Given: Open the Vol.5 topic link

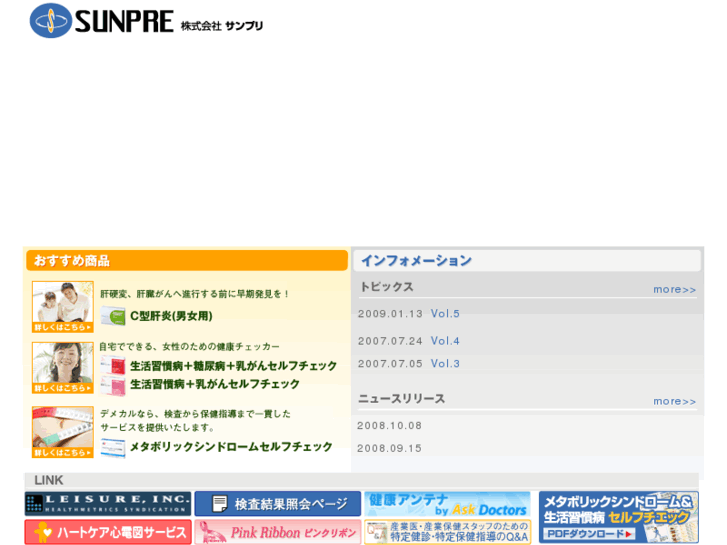Looking at the screenshot, I should pyautogui.click(x=445, y=314).
